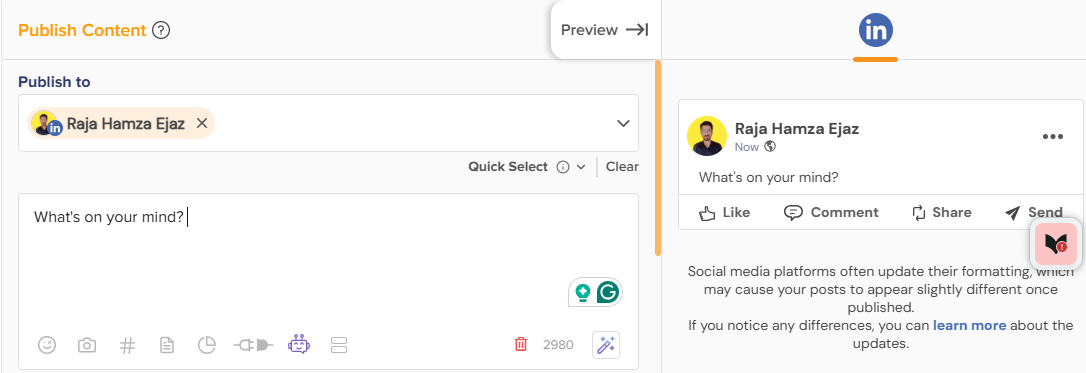Click Like on the LinkedIn preview

pyautogui.click(x=724, y=212)
